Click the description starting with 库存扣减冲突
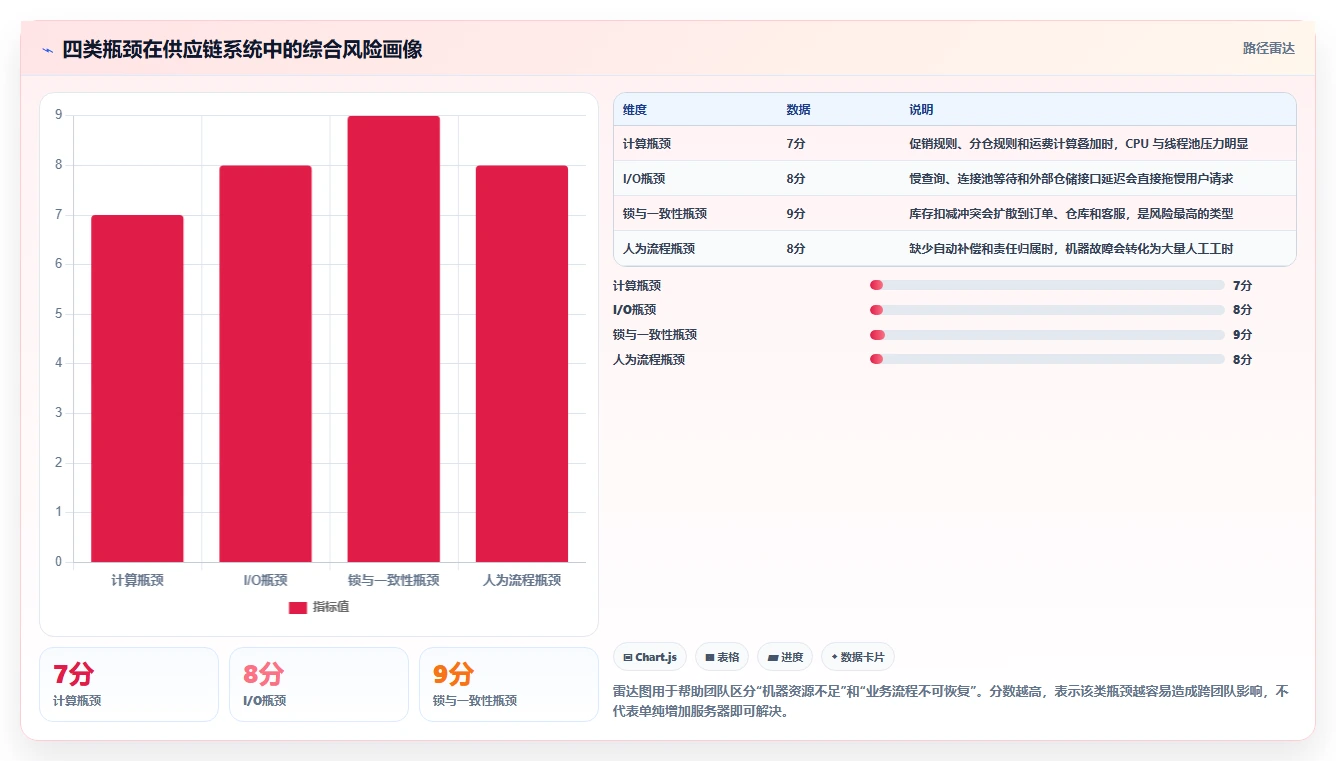The image size is (1336, 761). pos(1071,214)
